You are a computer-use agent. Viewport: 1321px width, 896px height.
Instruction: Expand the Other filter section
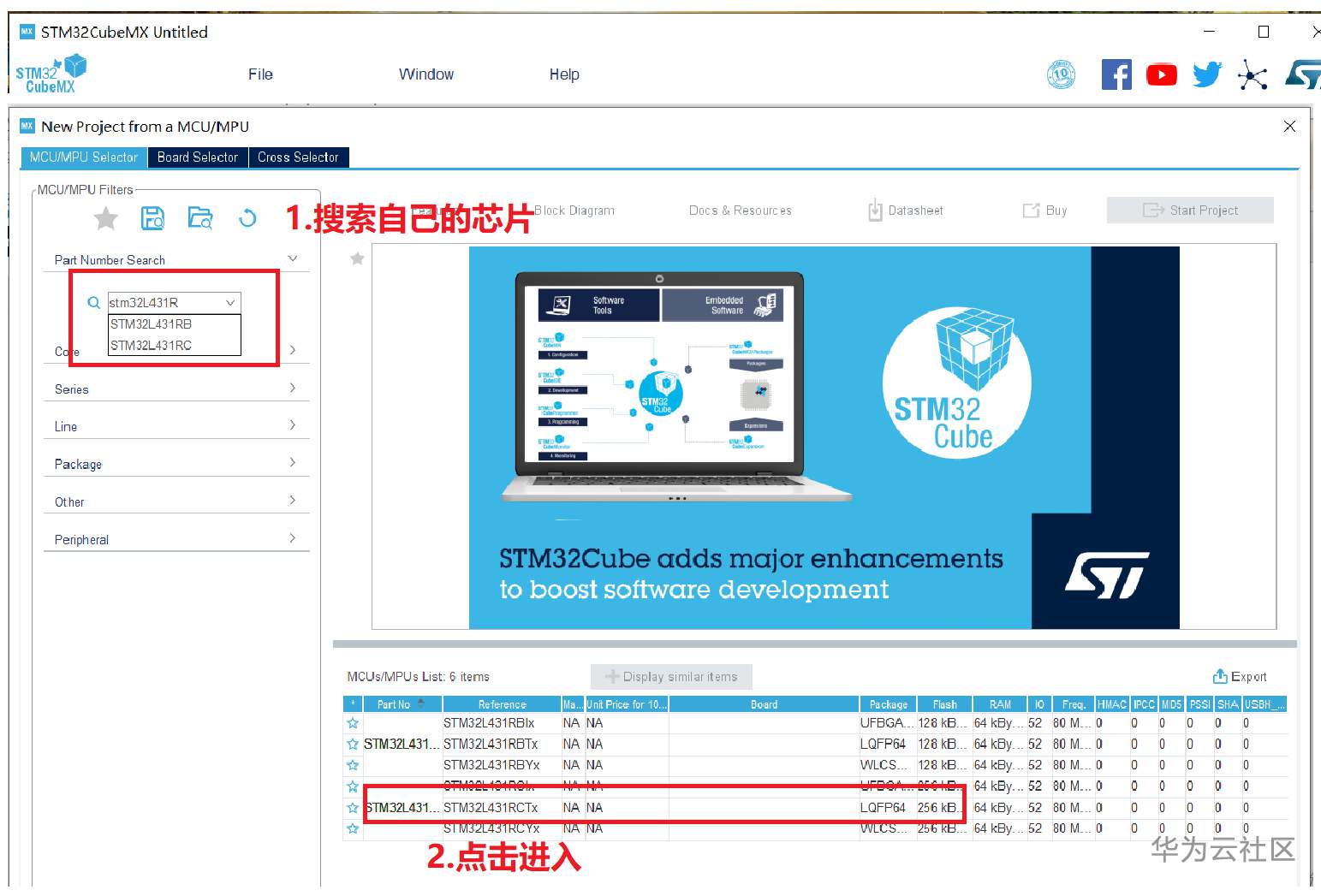(x=293, y=501)
